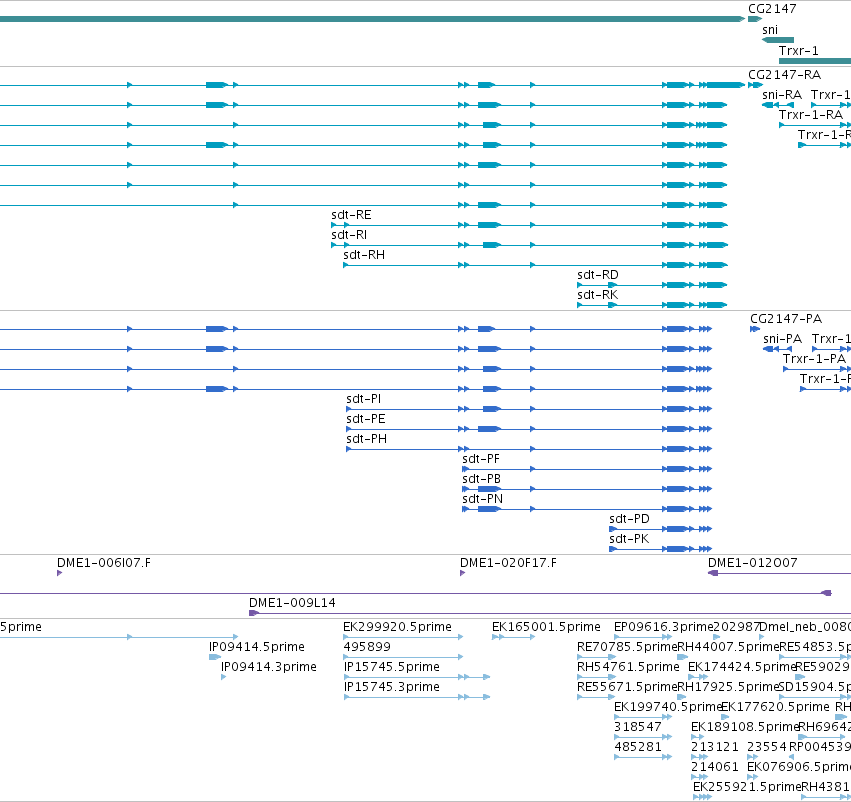The height and width of the screenshot is (802, 851).
Task: Click the RH17925.5prime EST label
Action: pyautogui.click(x=728, y=688)
